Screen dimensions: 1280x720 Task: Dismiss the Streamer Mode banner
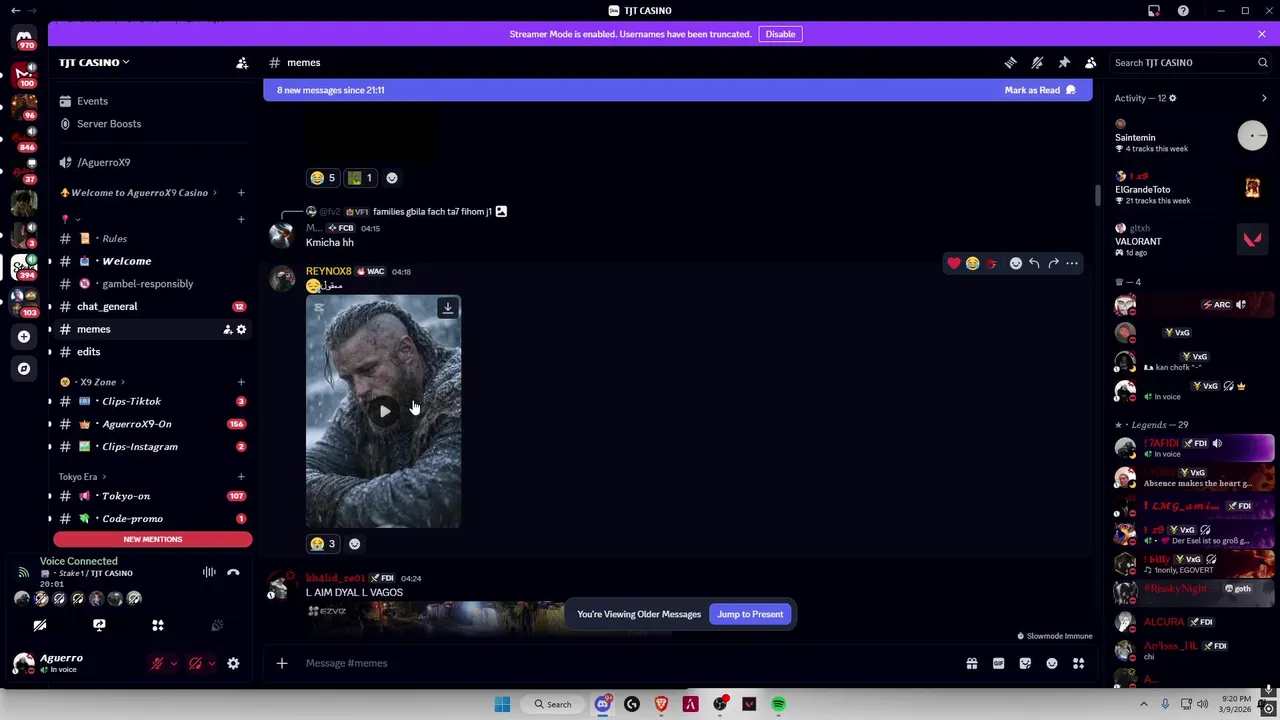tap(1262, 34)
